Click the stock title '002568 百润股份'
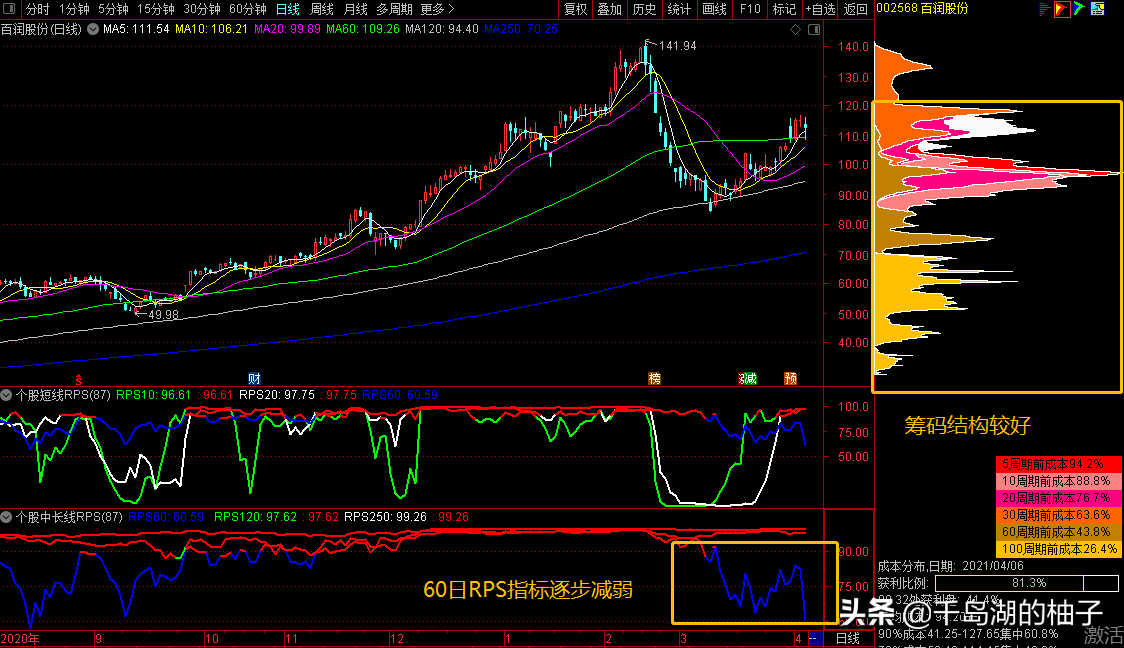Viewport: 1124px width, 648px height. coord(923,9)
